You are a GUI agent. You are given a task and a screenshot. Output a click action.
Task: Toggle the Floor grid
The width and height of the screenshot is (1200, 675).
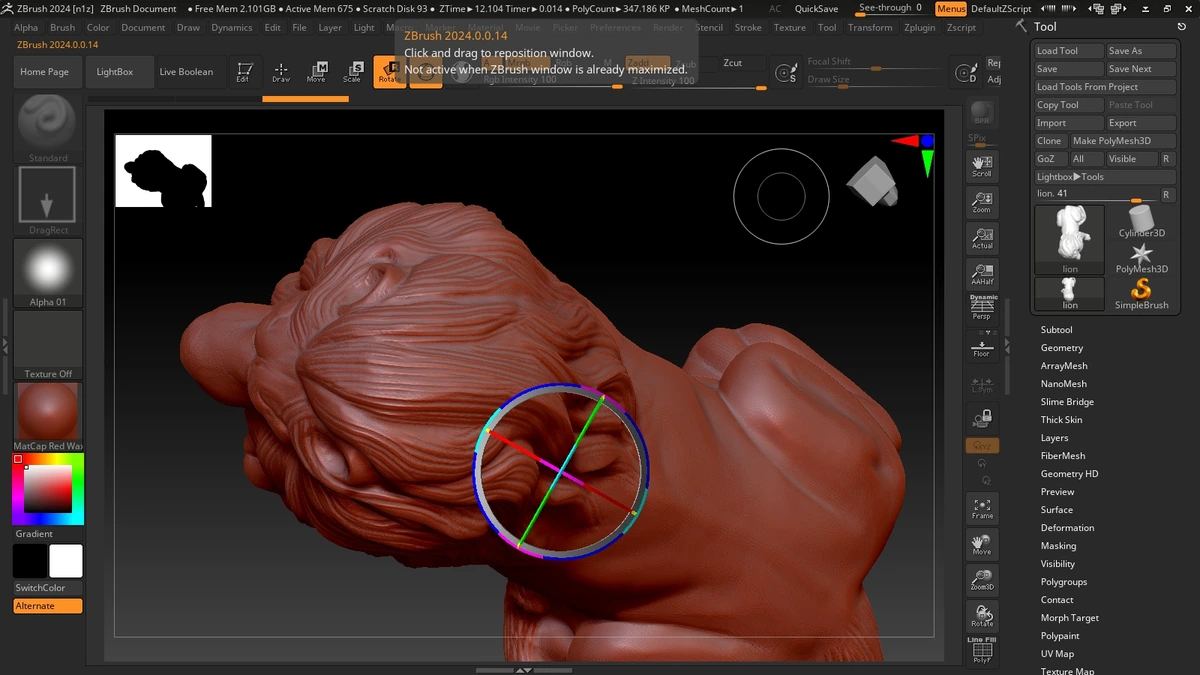pyautogui.click(x=982, y=346)
